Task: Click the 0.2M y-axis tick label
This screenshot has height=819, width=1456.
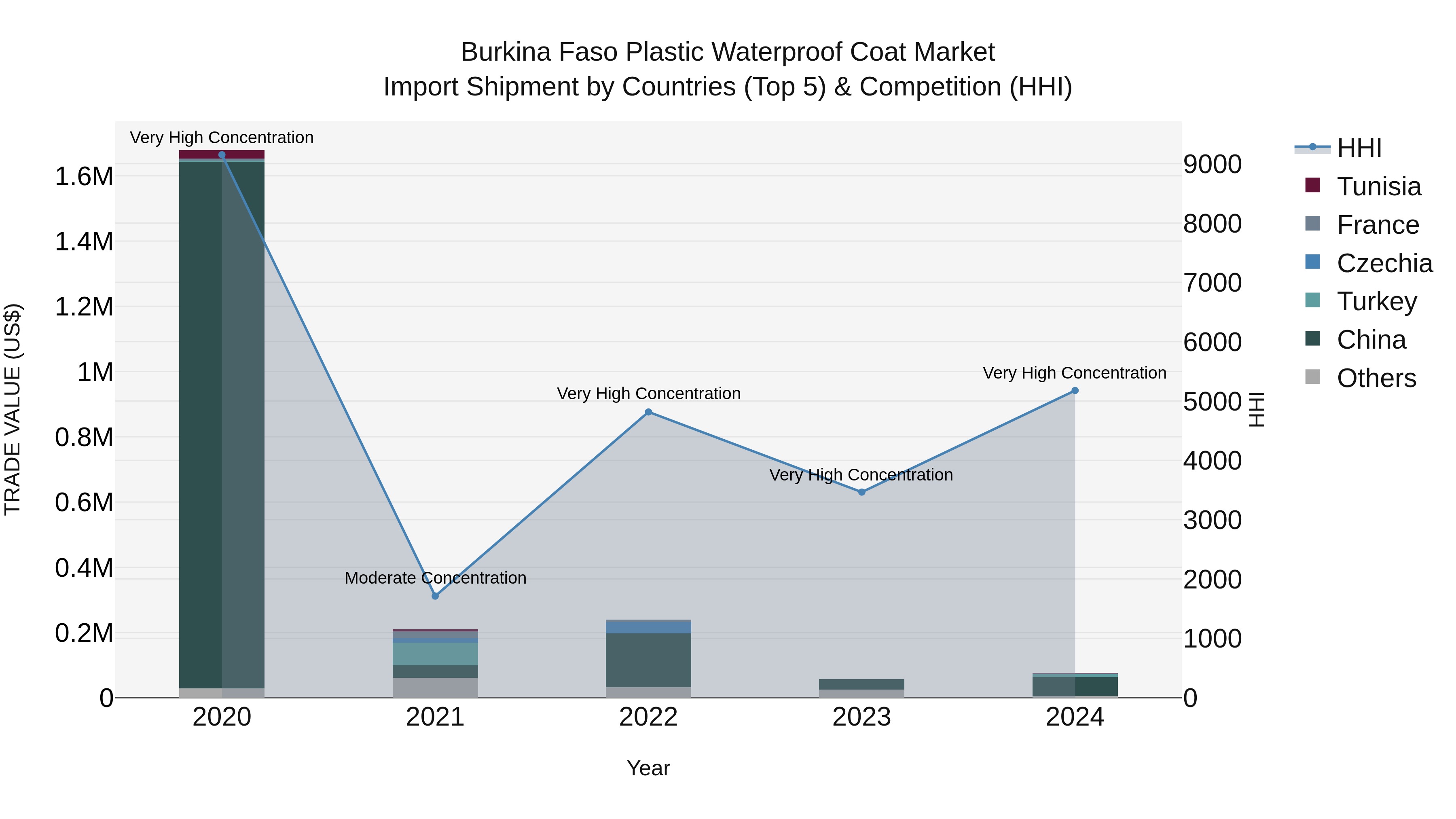Action: pos(84,633)
